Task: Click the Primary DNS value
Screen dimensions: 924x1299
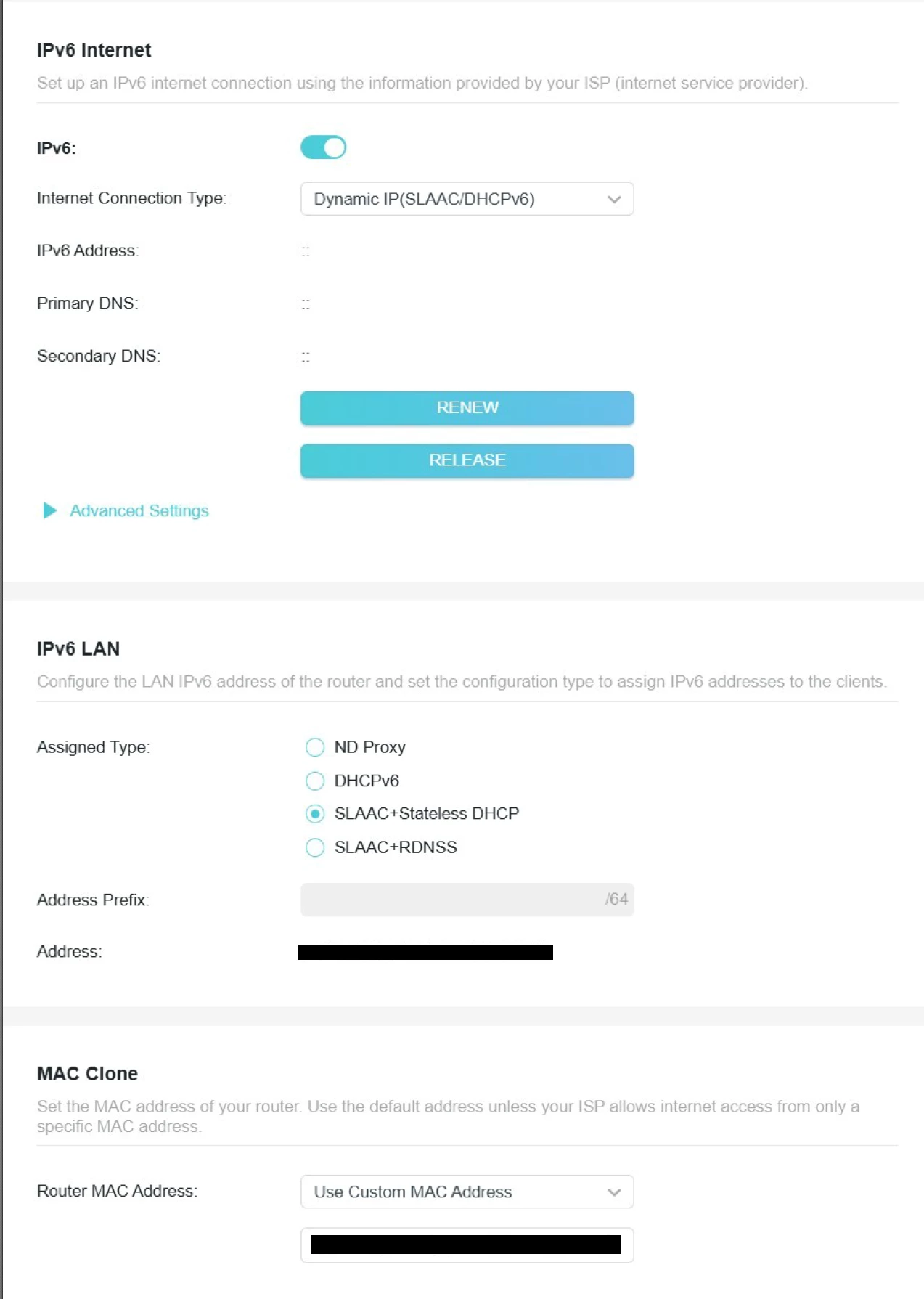Action: [x=306, y=304]
